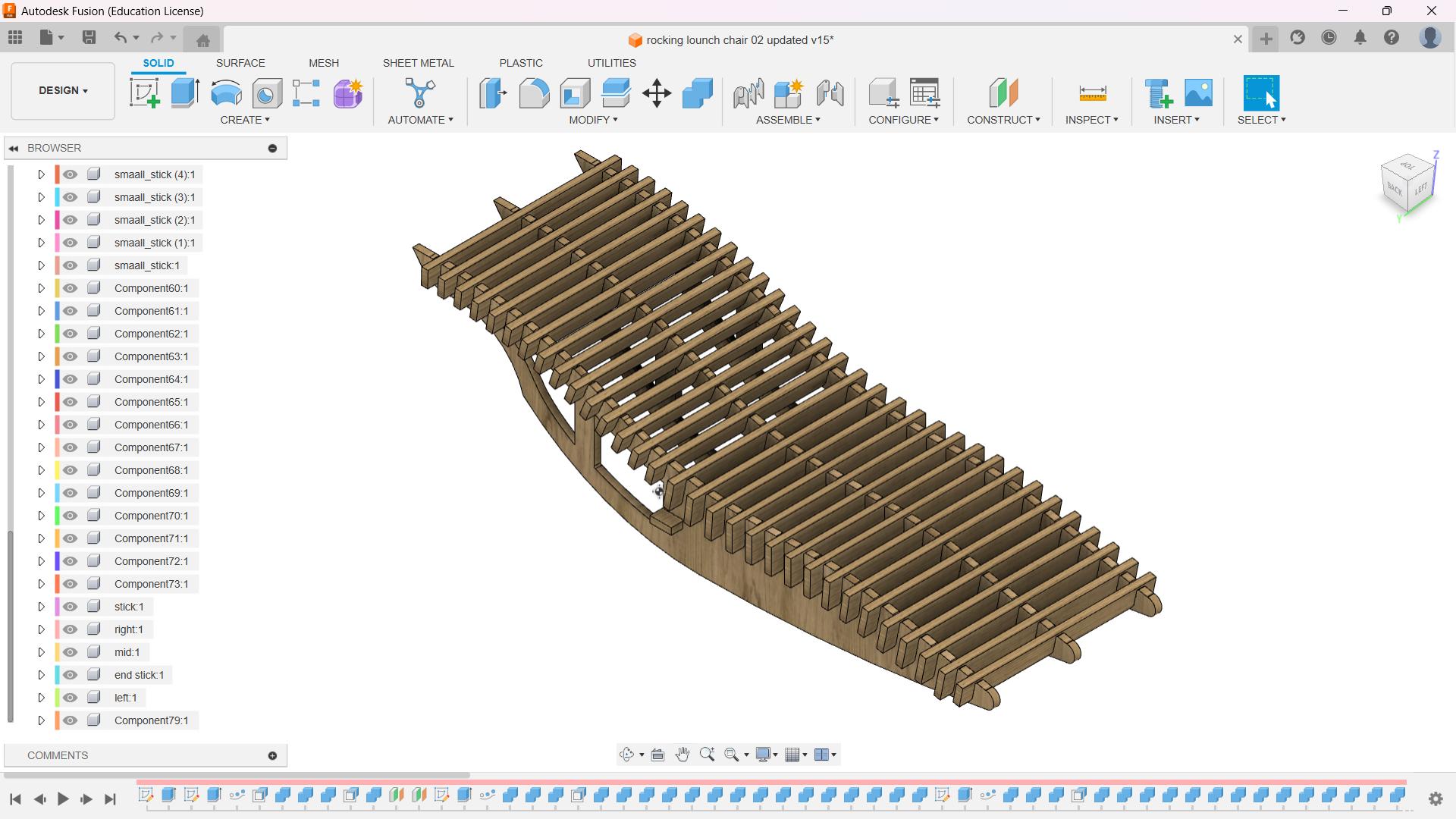Click the Pan hand icon
The image size is (1456, 819).
click(x=682, y=755)
